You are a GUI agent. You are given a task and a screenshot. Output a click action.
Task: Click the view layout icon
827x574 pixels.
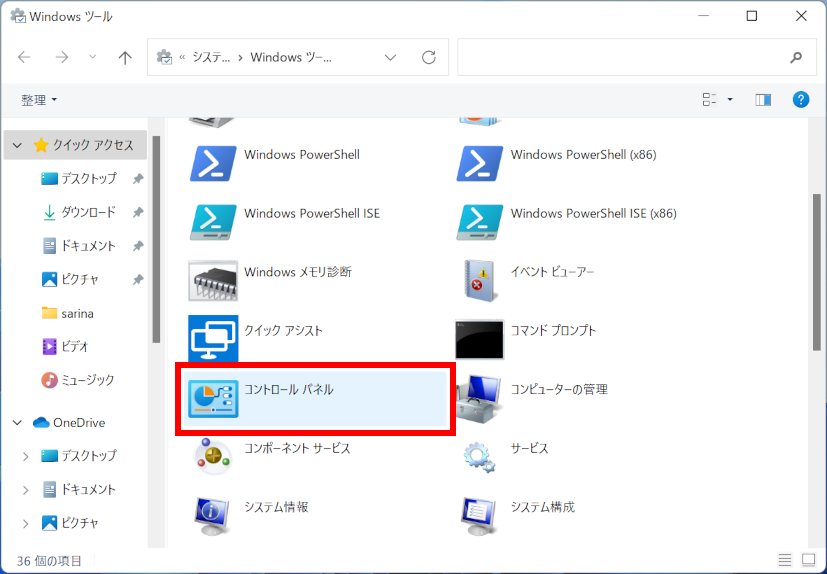pyautogui.click(x=709, y=99)
